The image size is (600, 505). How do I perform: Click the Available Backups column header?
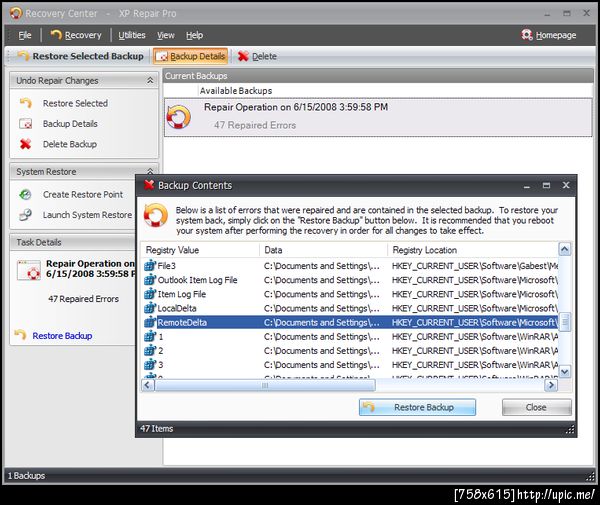(x=236, y=91)
